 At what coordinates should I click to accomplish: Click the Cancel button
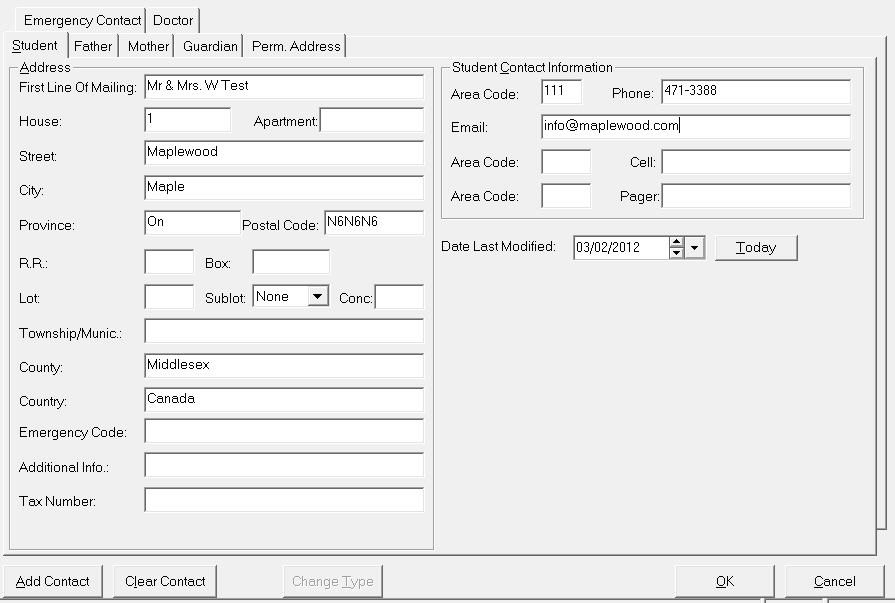[x=834, y=581]
